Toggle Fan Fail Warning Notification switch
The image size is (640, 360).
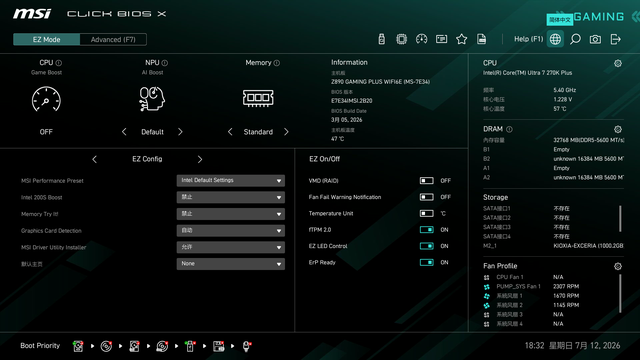coord(427,197)
